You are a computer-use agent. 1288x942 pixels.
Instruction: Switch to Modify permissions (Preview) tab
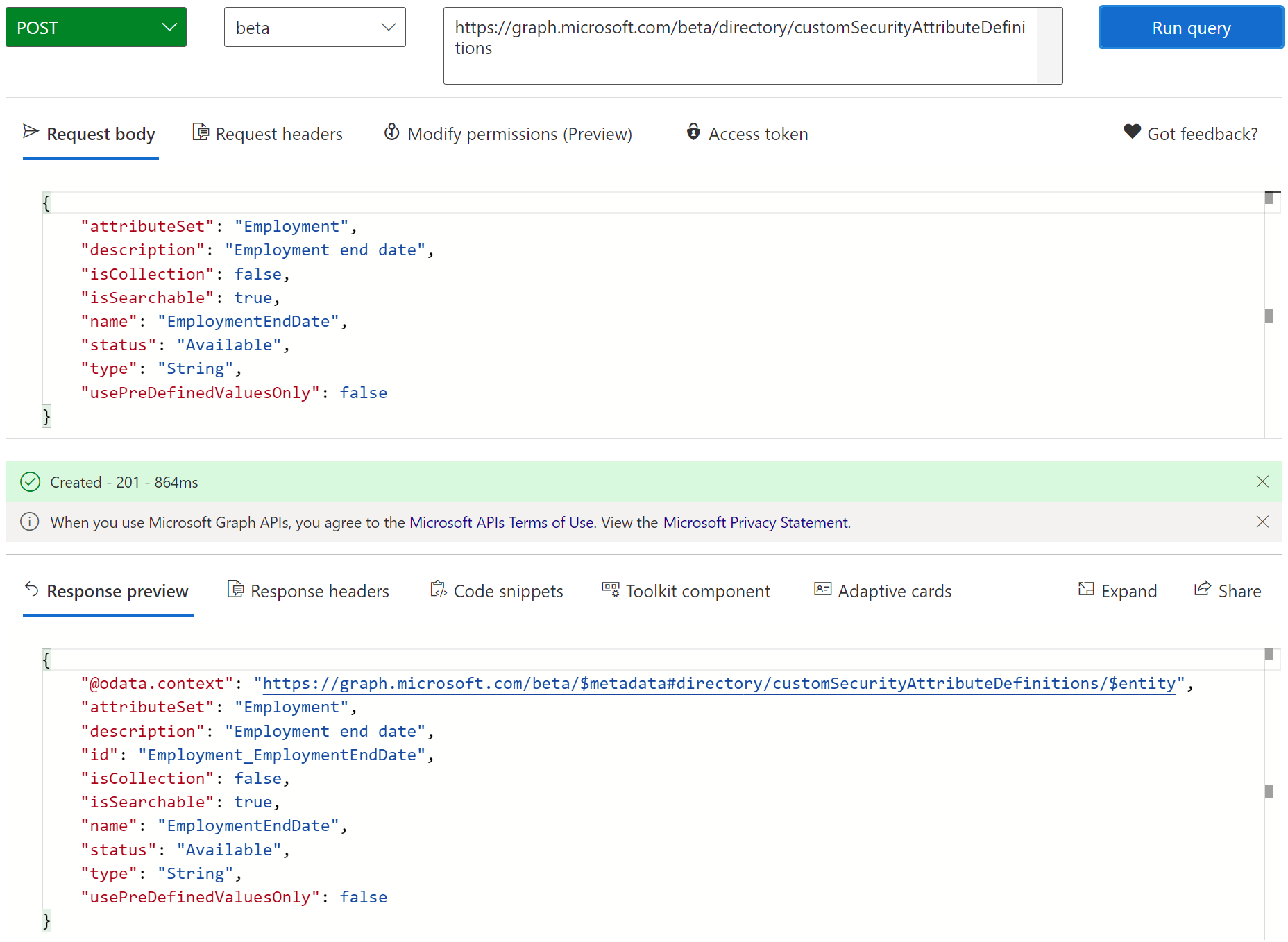click(x=508, y=134)
